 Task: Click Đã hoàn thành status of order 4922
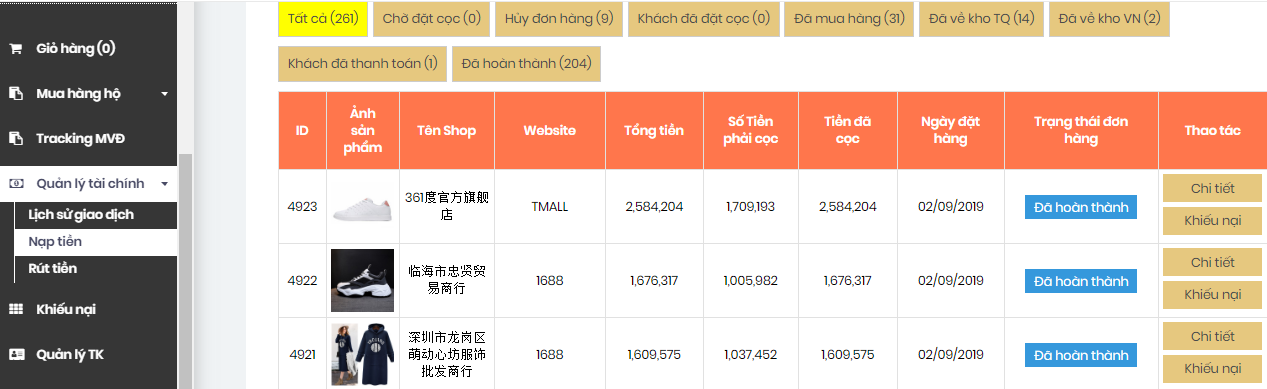point(1081,281)
